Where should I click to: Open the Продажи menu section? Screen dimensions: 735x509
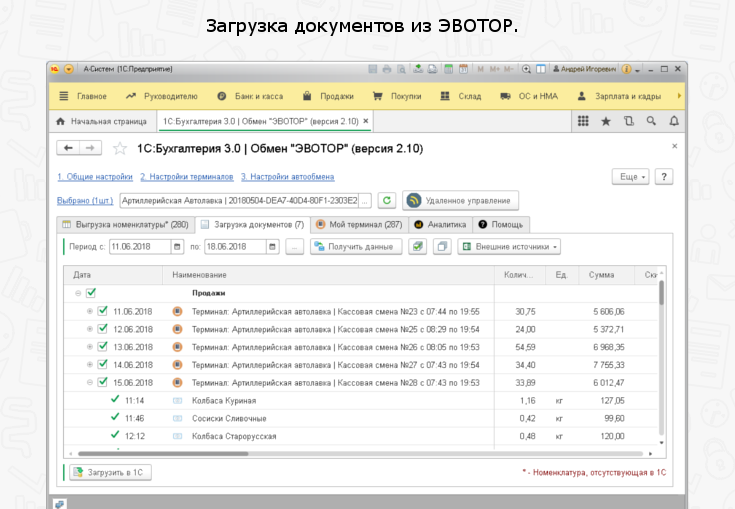pyautogui.click(x=329, y=96)
